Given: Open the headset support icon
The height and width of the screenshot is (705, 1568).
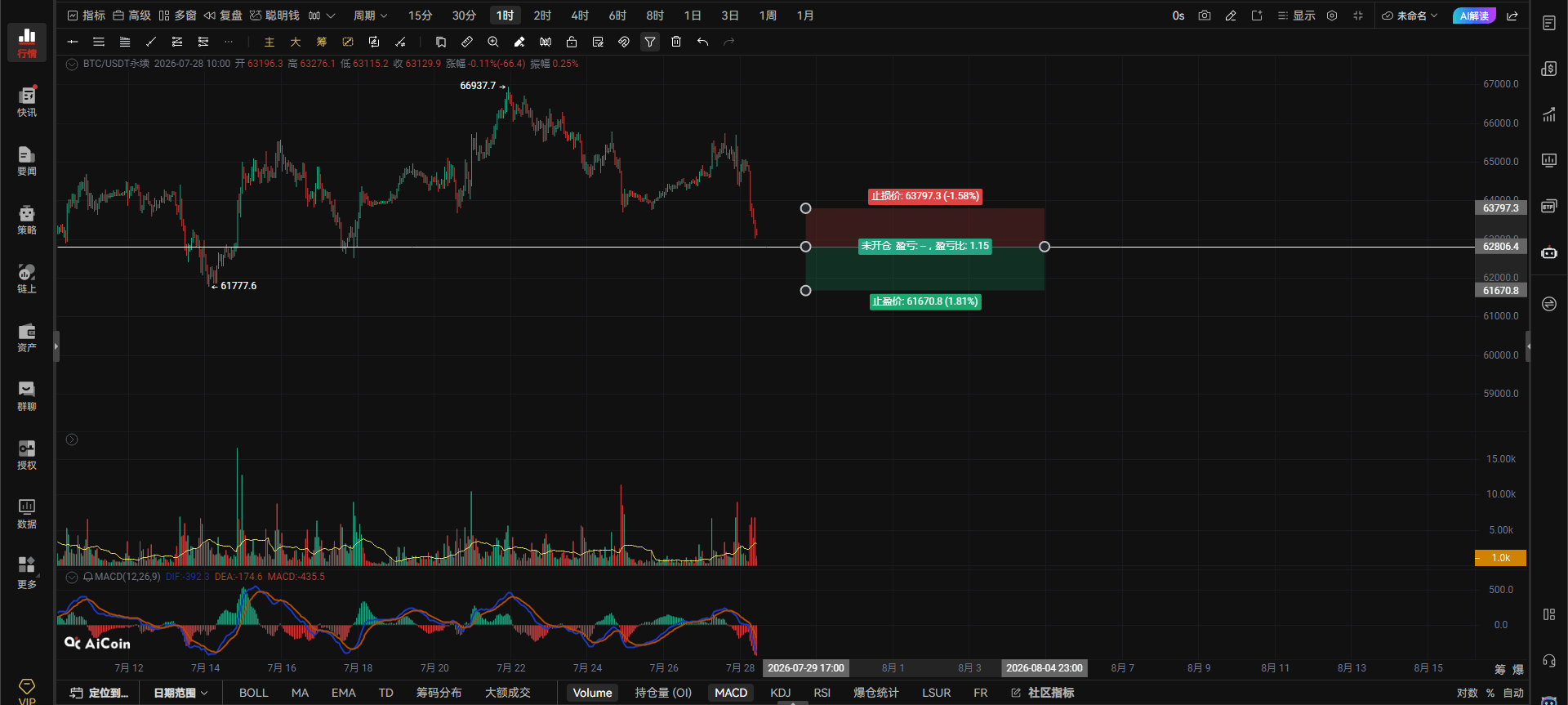Looking at the screenshot, I should 1549,660.
